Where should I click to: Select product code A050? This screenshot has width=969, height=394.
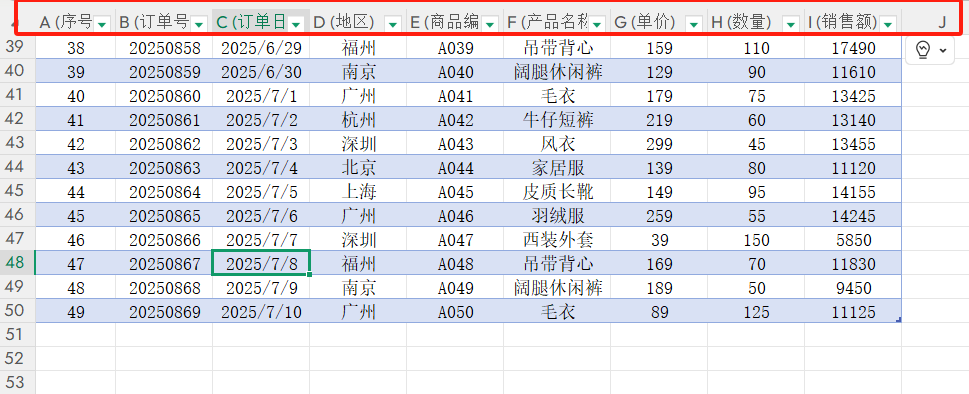click(455, 312)
